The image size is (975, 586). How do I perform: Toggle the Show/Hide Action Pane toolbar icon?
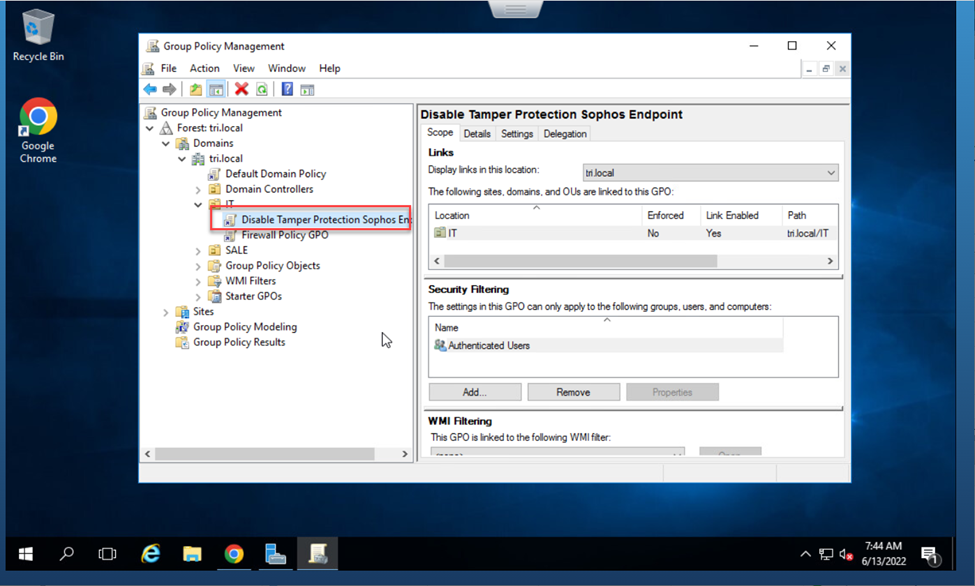tap(307, 90)
